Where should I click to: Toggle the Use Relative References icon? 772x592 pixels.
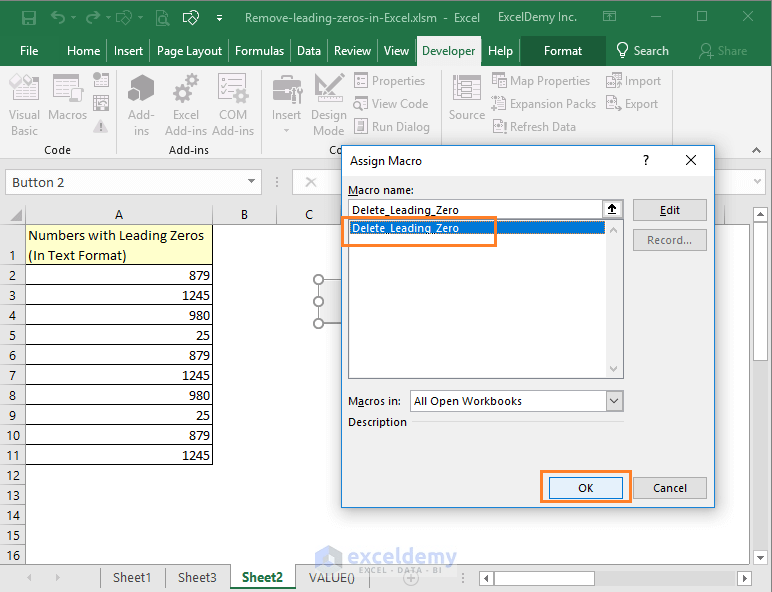click(101, 103)
